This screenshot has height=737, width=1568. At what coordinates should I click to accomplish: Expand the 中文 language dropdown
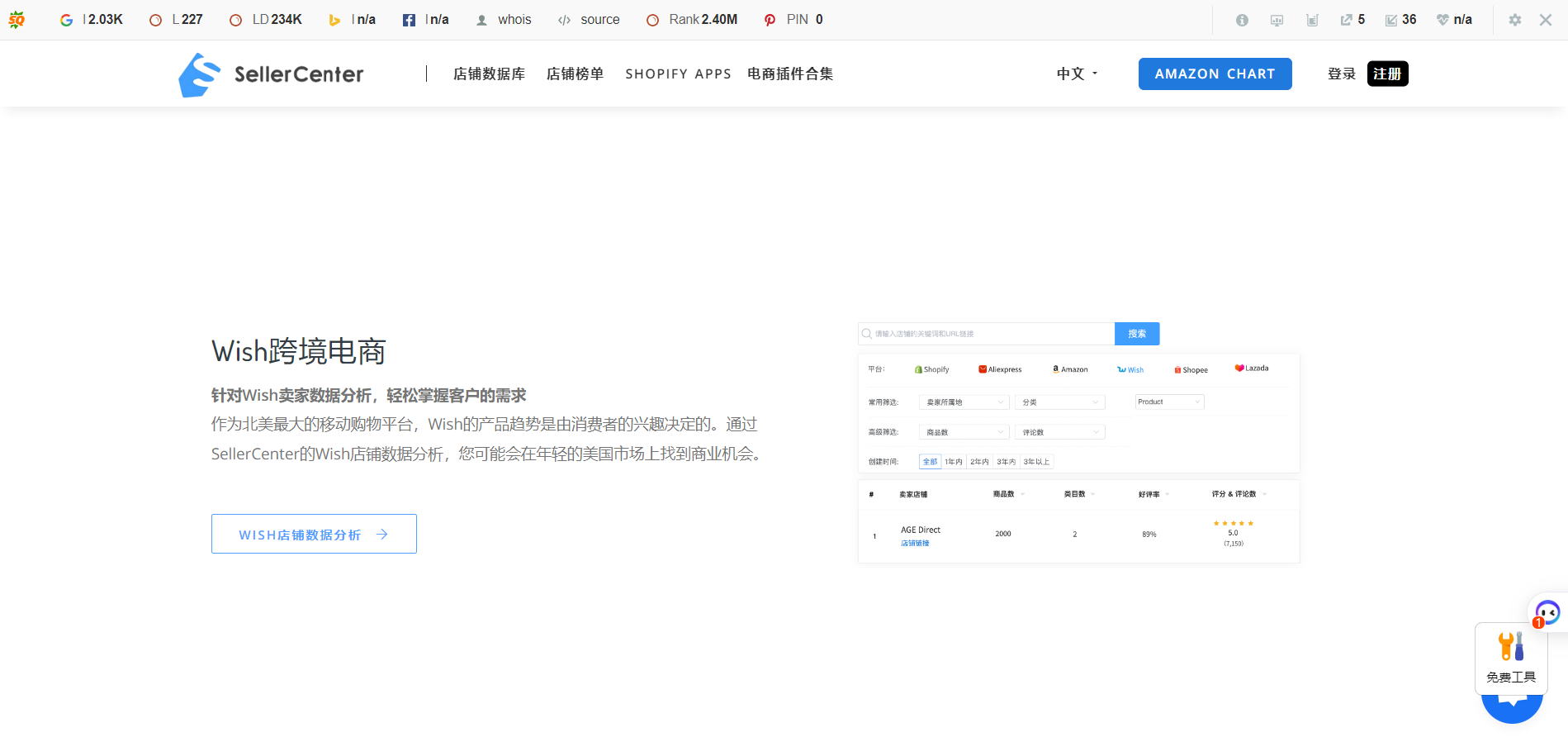coord(1078,74)
